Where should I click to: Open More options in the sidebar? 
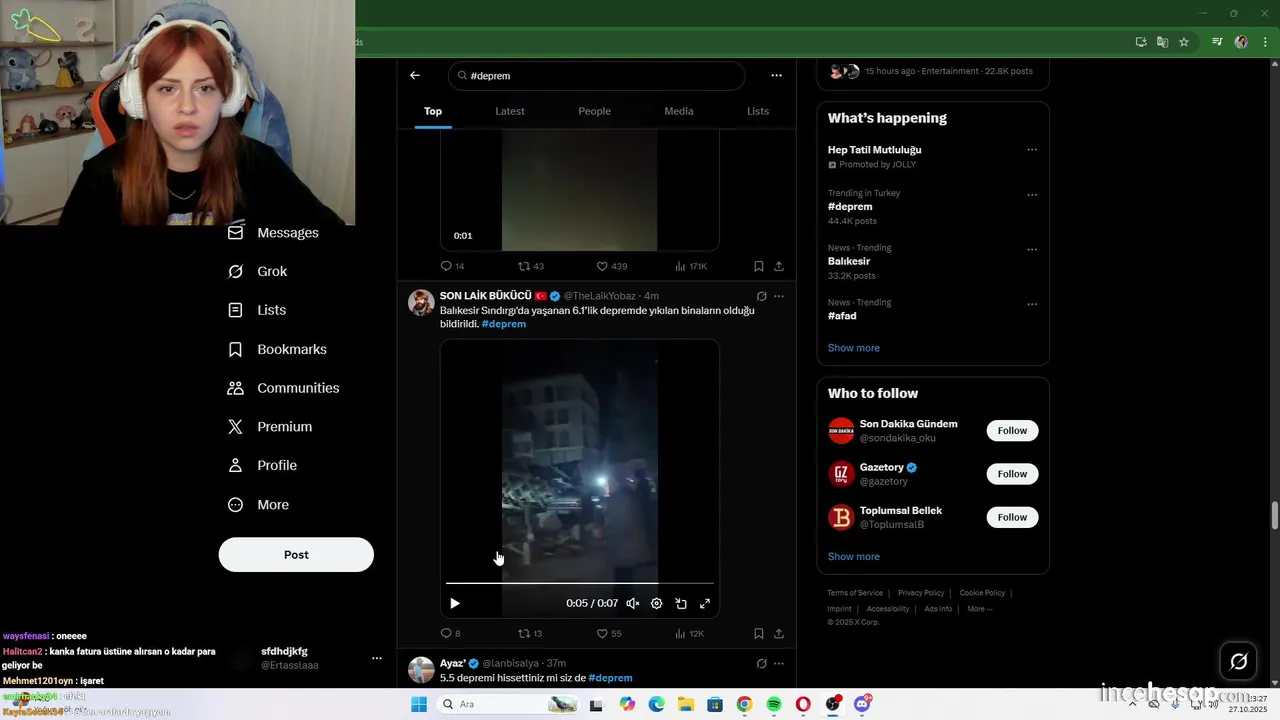pos(258,505)
